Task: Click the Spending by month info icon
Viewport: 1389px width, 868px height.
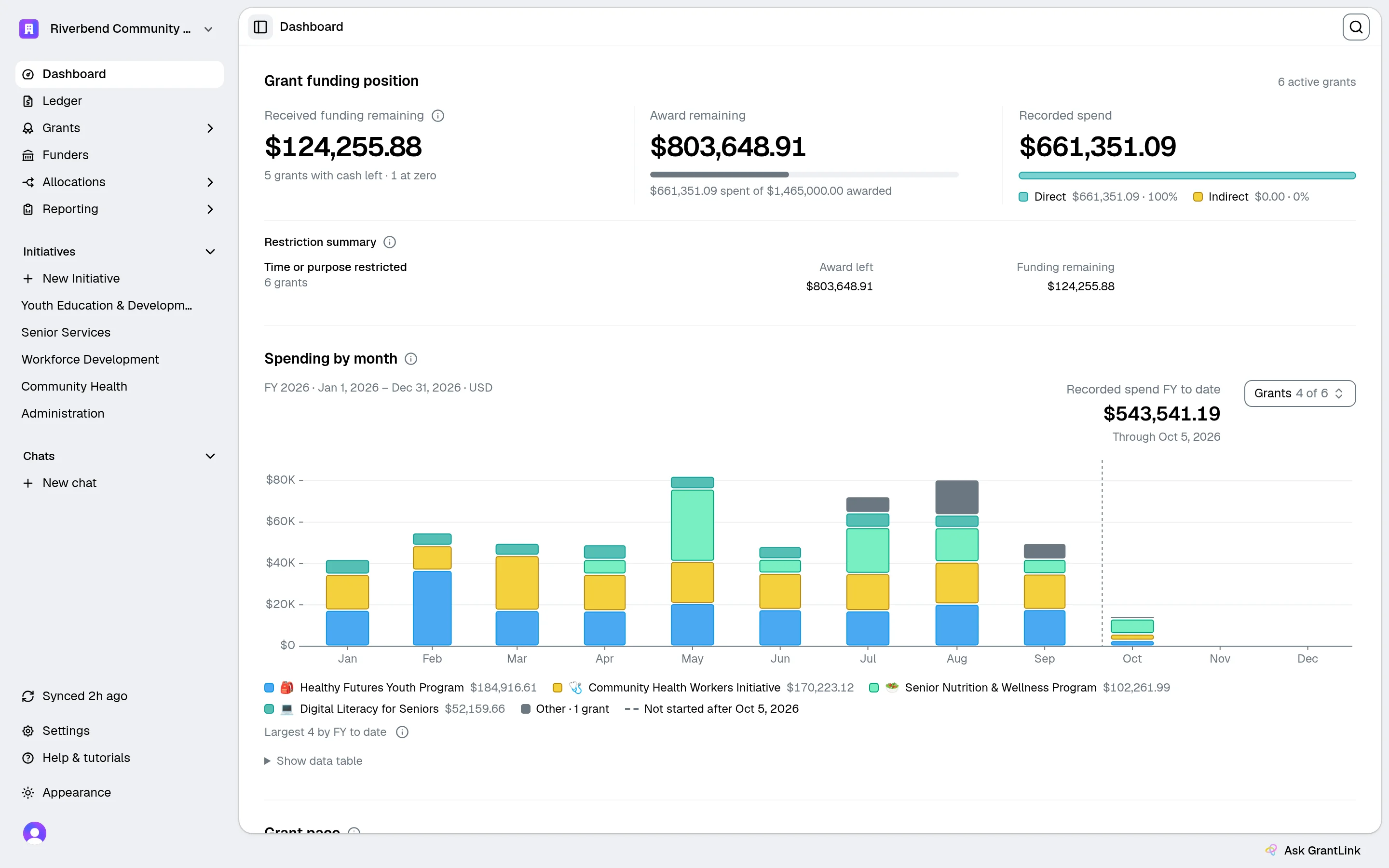Action: [411, 359]
